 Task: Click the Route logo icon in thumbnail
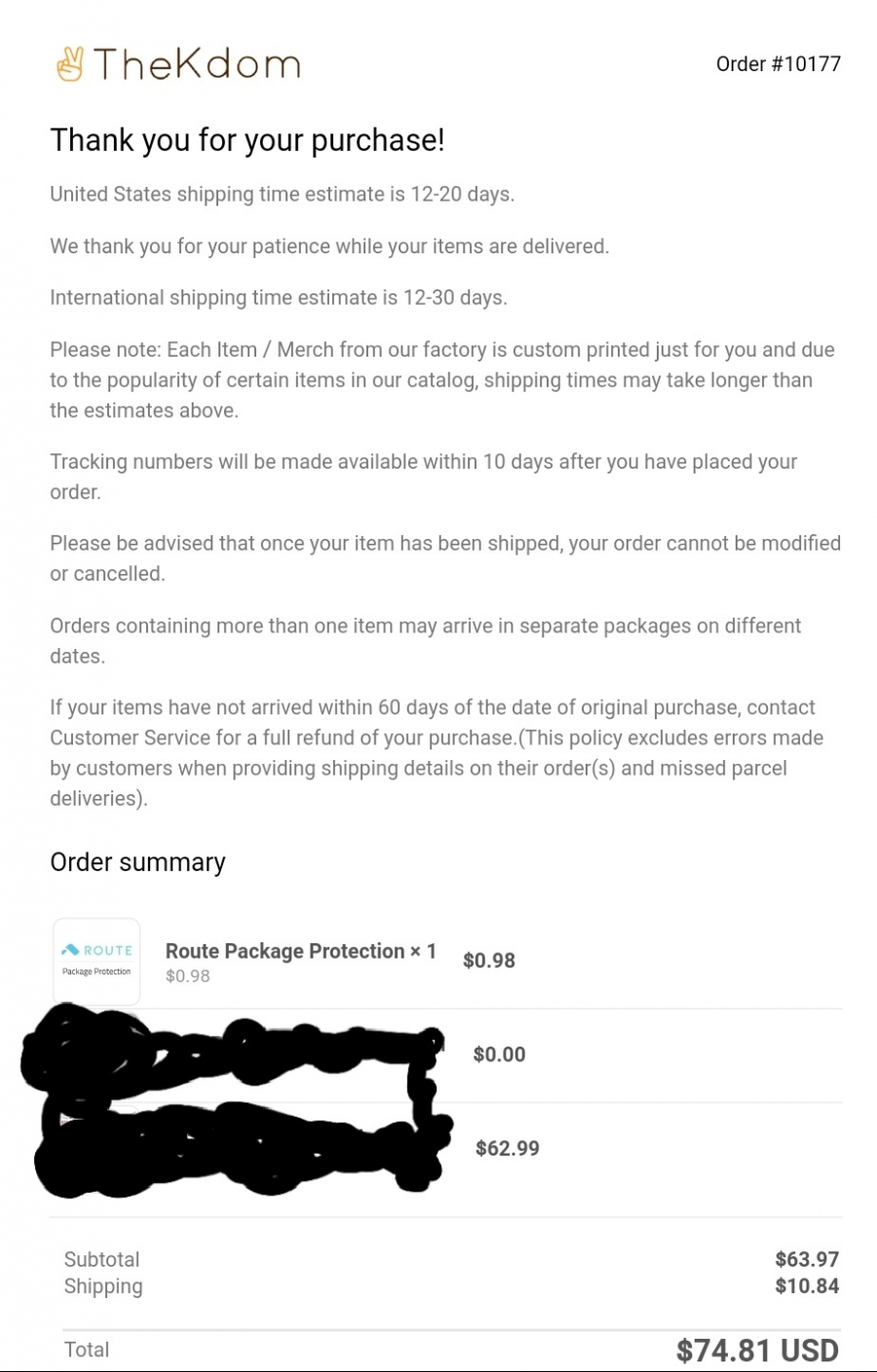pos(69,950)
